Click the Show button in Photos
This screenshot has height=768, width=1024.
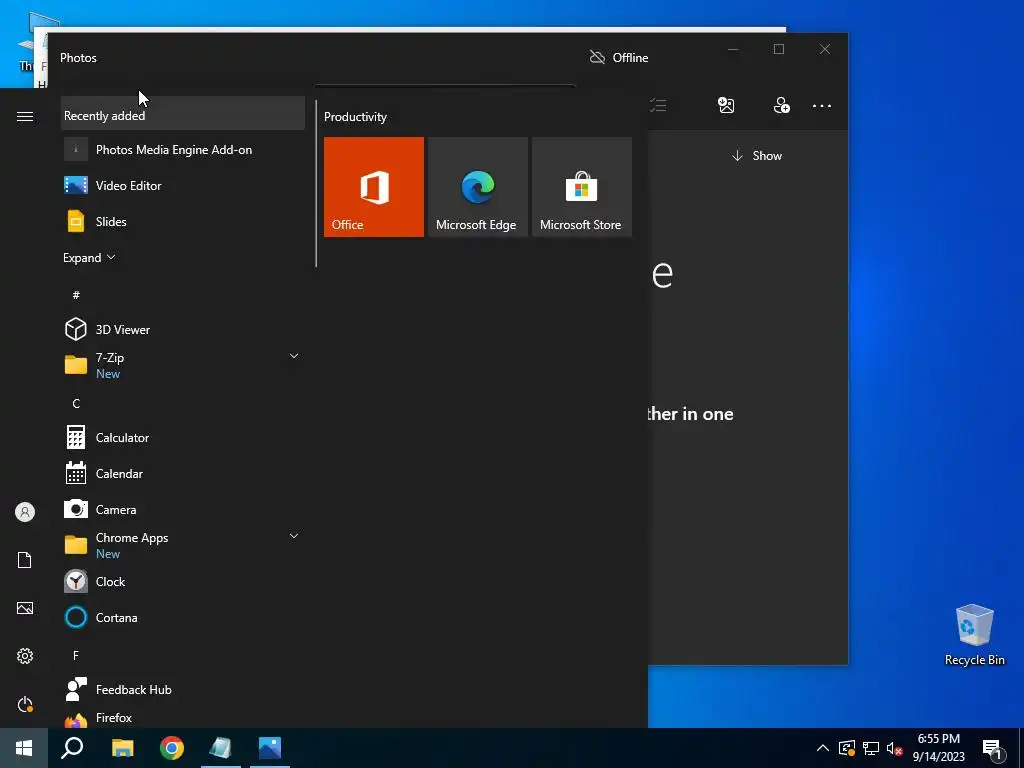pos(757,155)
